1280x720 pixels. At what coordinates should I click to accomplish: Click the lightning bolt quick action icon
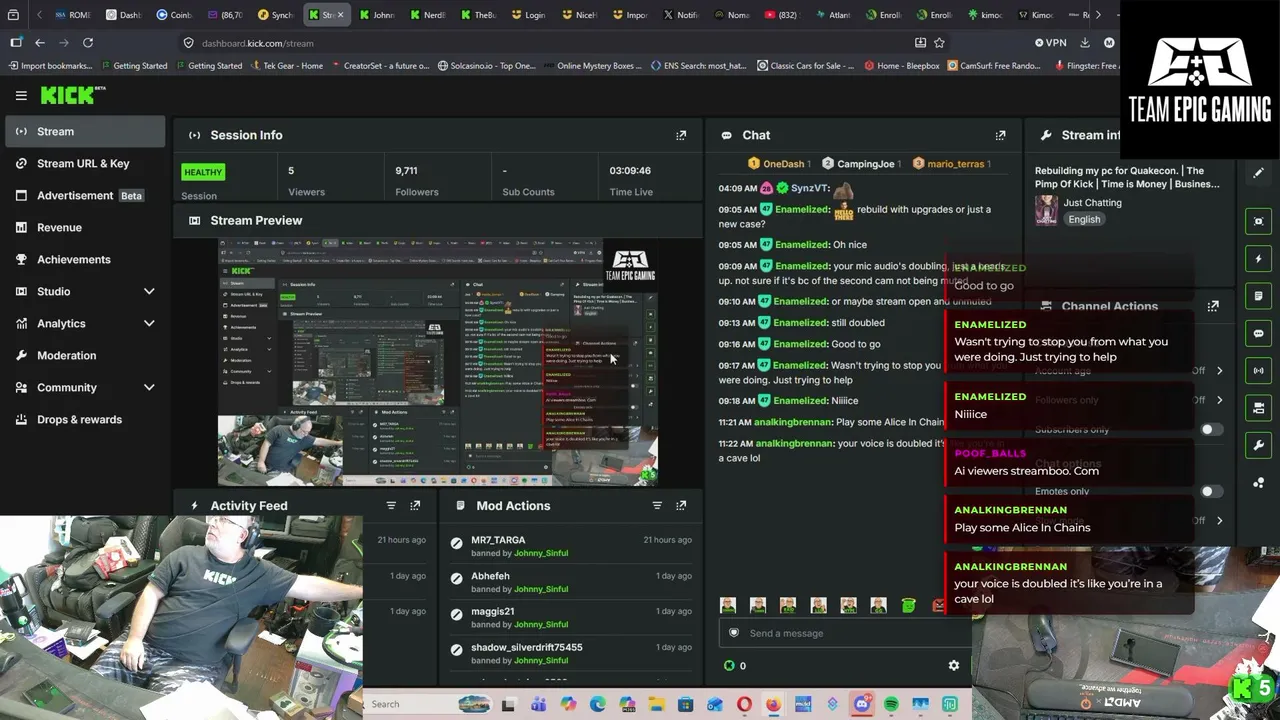[x=1259, y=259]
